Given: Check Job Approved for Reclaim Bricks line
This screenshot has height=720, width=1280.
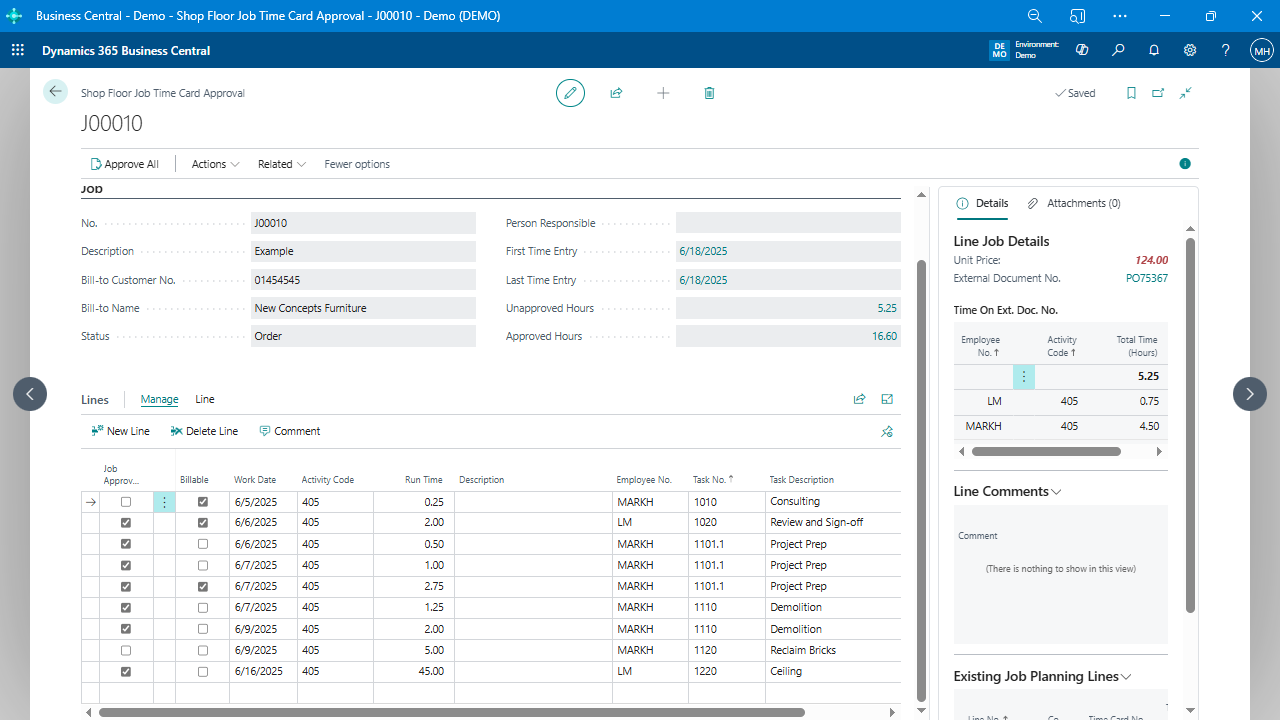Looking at the screenshot, I should (125, 650).
